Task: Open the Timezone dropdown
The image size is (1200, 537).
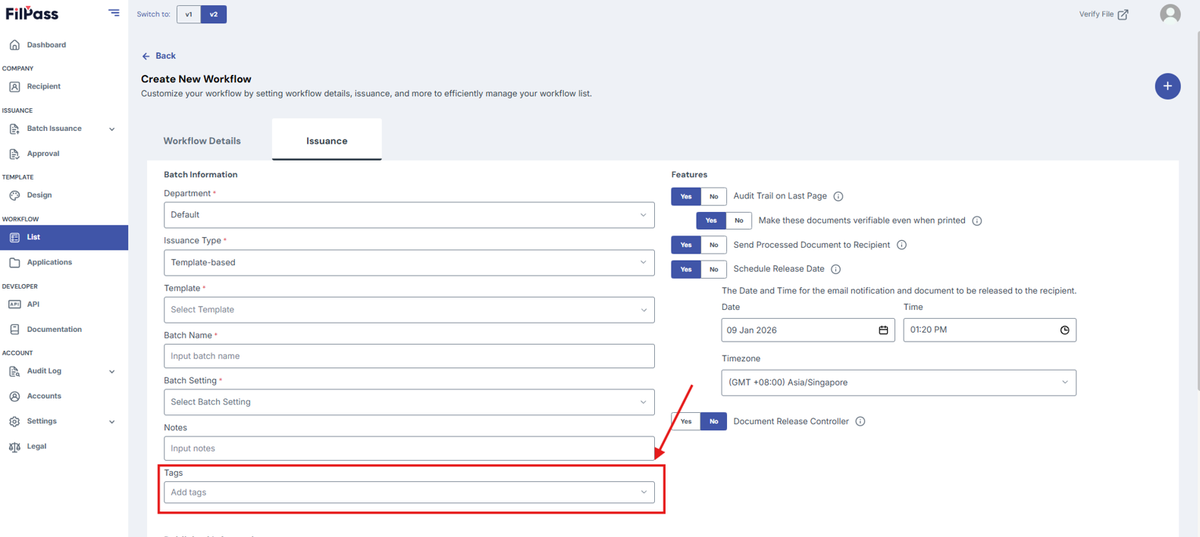Action: 899,382
